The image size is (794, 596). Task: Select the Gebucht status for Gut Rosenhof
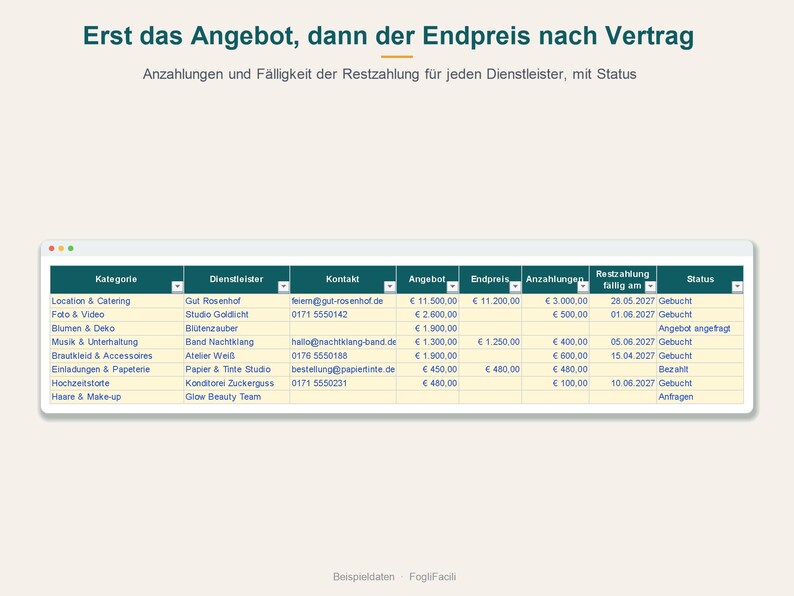click(700, 301)
